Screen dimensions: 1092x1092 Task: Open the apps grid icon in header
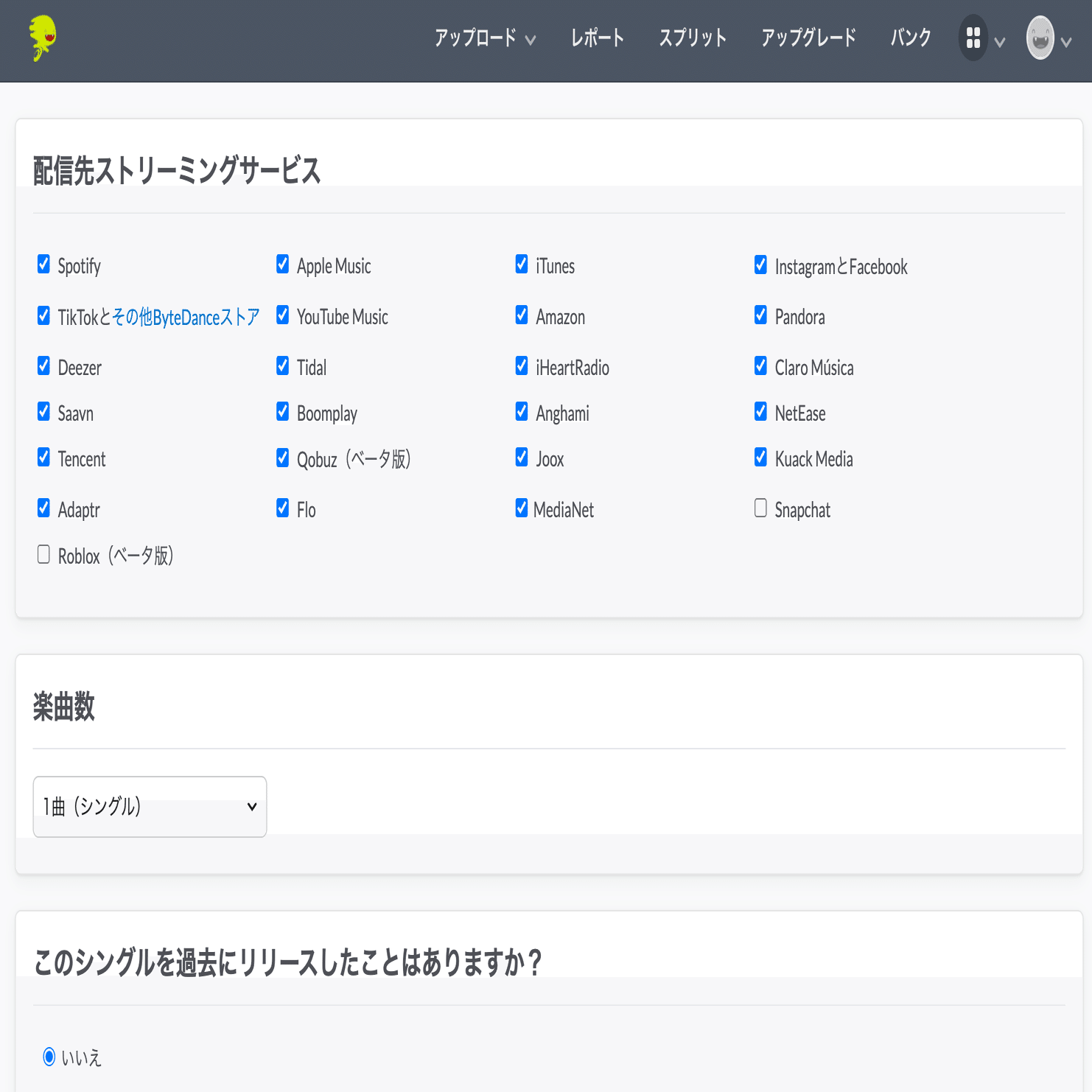tap(973, 38)
